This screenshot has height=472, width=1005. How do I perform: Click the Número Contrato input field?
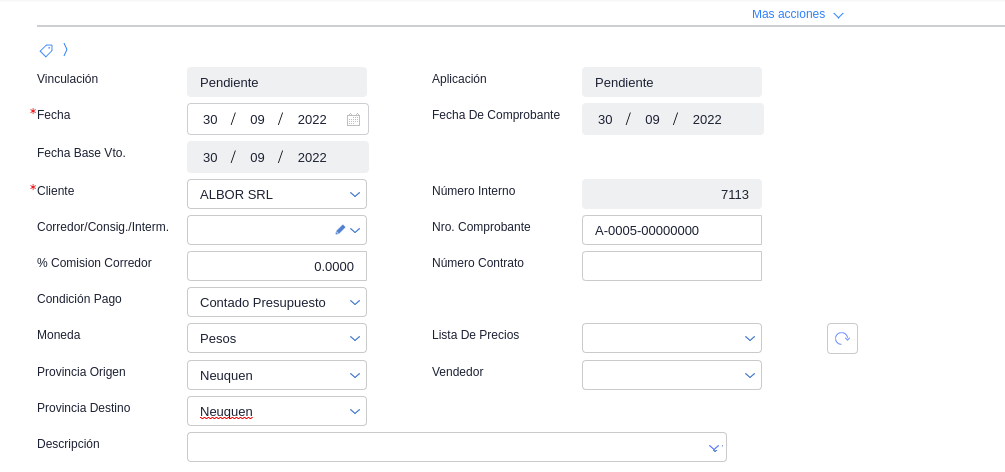(x=671, y=266)
